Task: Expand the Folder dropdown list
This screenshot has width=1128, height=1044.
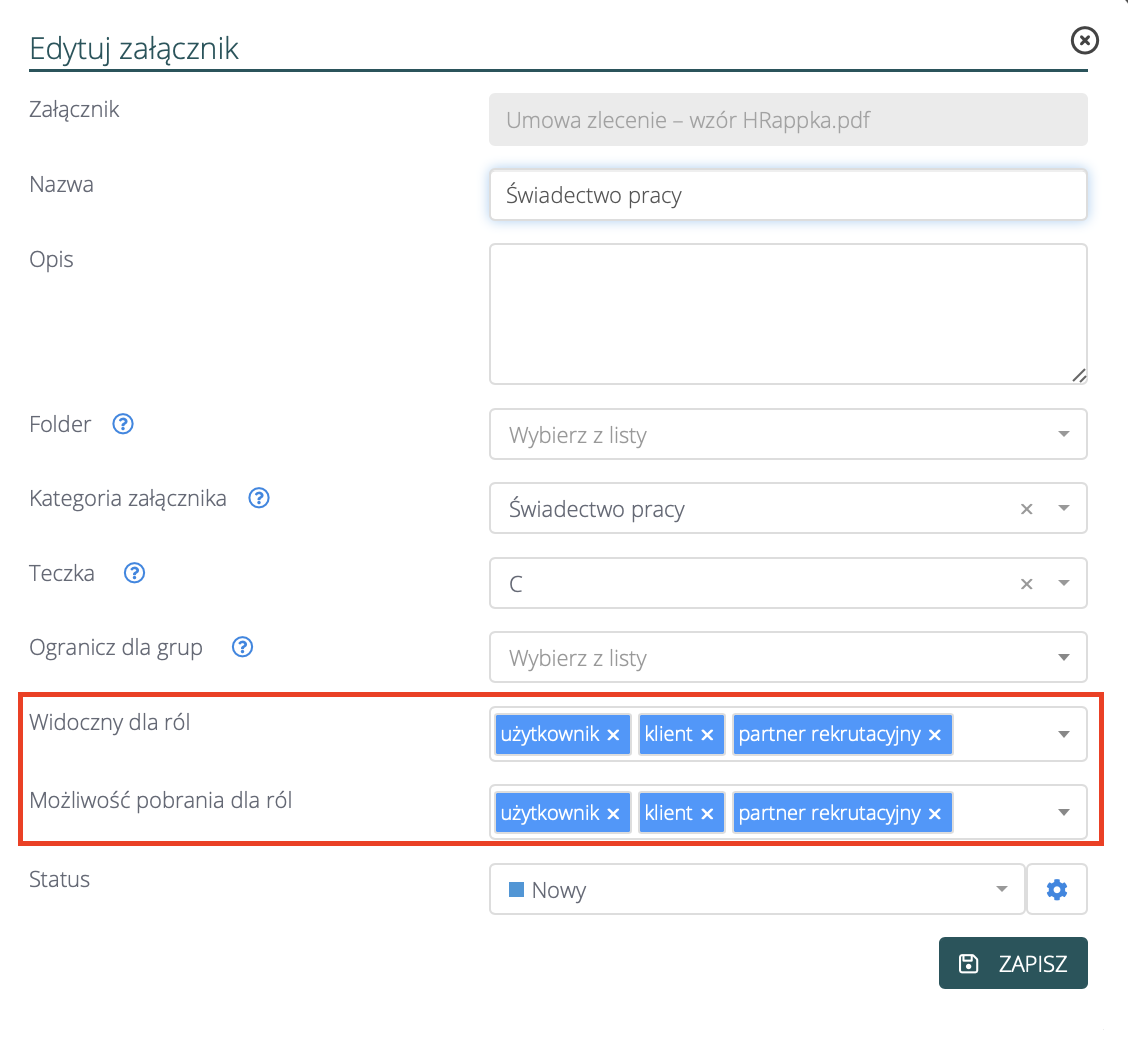Action: click(1063, 435)
